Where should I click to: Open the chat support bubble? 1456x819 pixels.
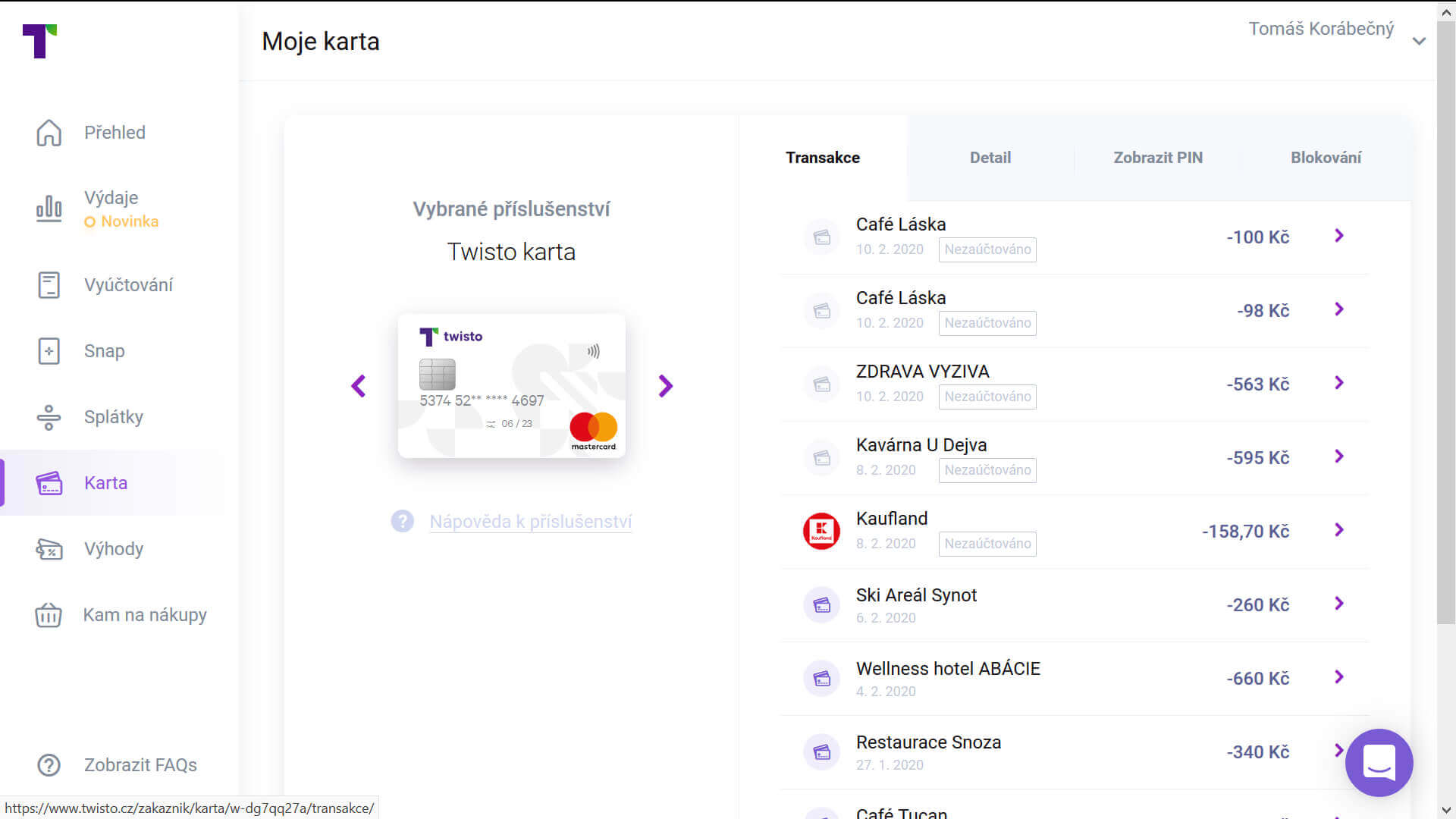1379,763
